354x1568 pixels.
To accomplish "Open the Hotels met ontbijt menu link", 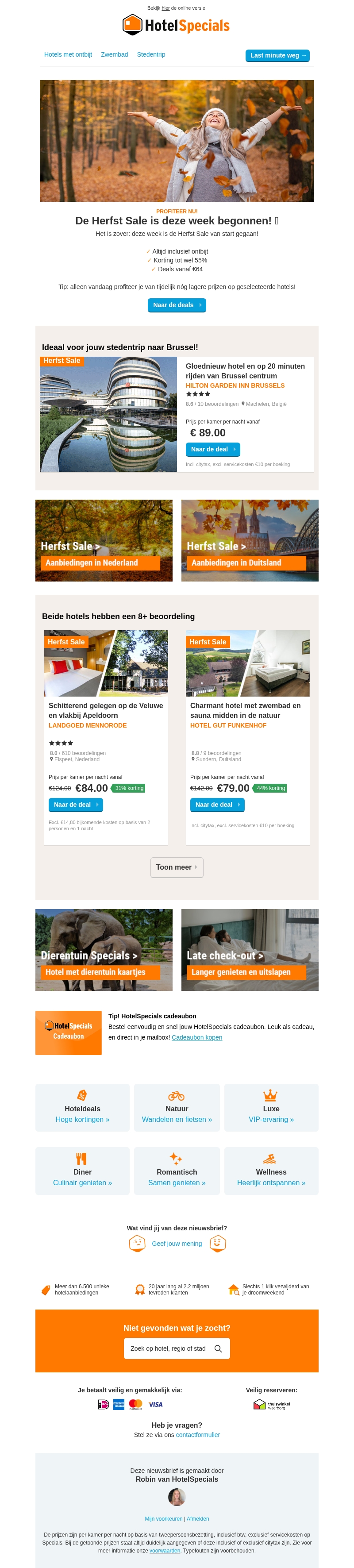I will 68,55.
